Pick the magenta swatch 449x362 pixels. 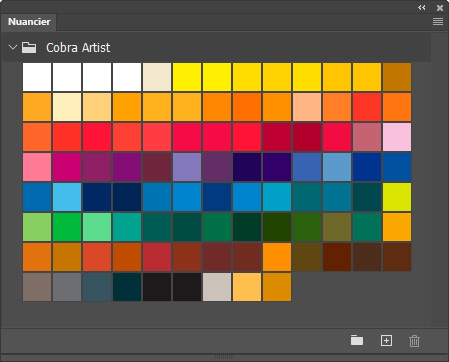pyautogui.click(x=67, y=167)
